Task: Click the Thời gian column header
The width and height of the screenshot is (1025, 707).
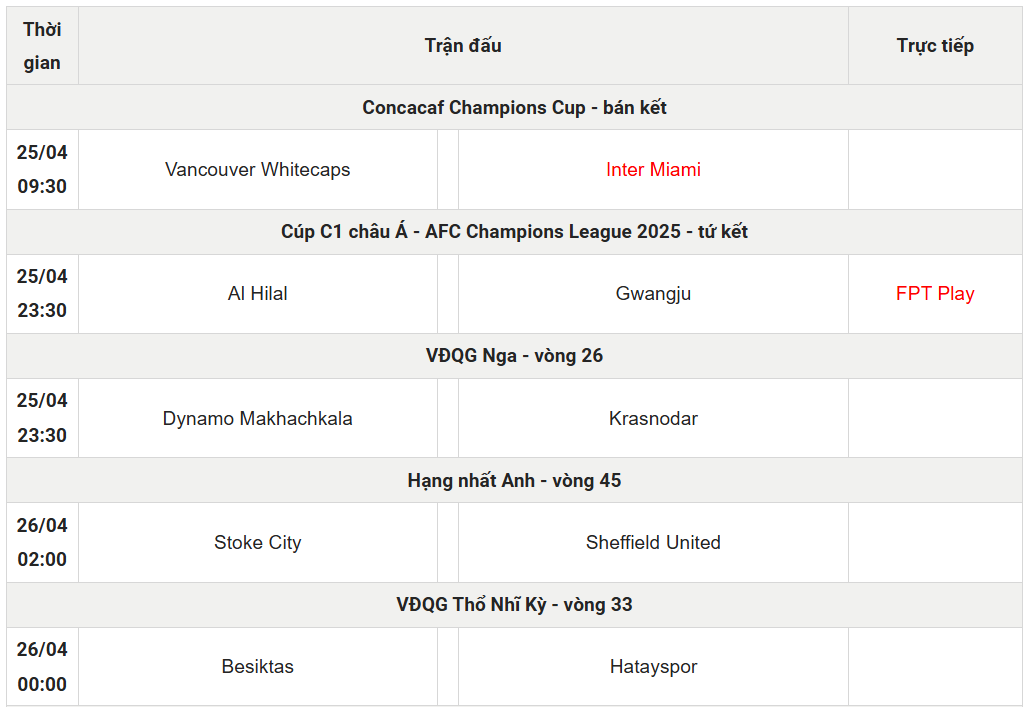Action: (42, 46)
